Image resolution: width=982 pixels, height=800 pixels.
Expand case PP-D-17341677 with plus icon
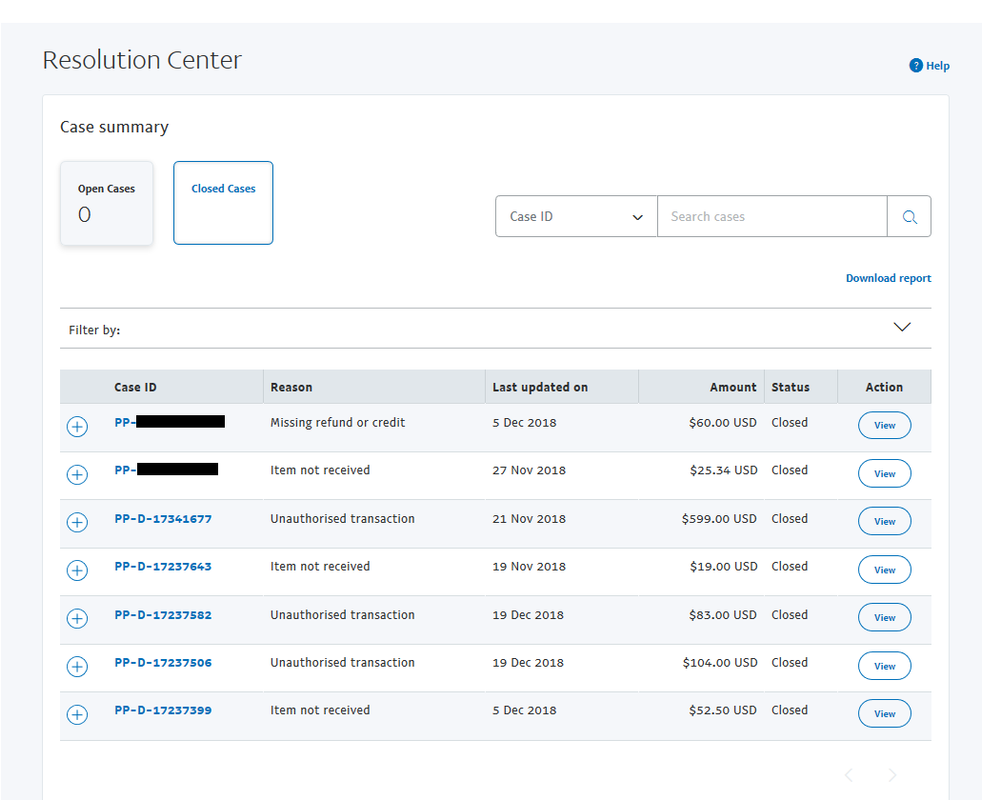click(x=77, y=522)
